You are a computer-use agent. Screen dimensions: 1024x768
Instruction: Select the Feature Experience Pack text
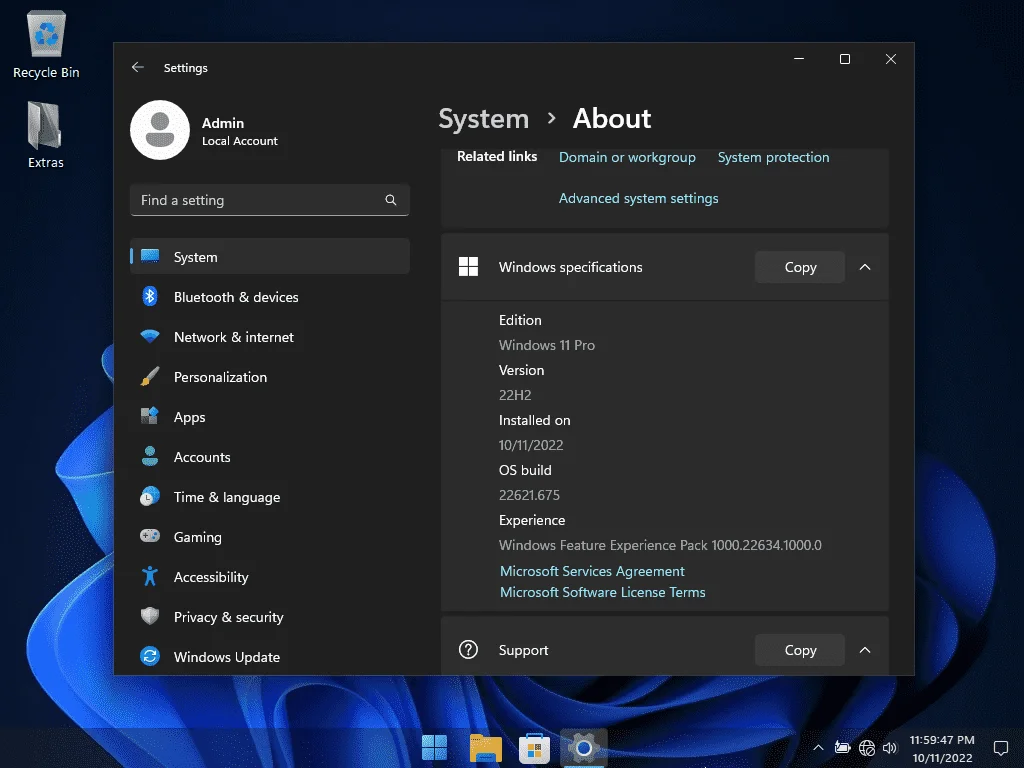pos(660,545)
